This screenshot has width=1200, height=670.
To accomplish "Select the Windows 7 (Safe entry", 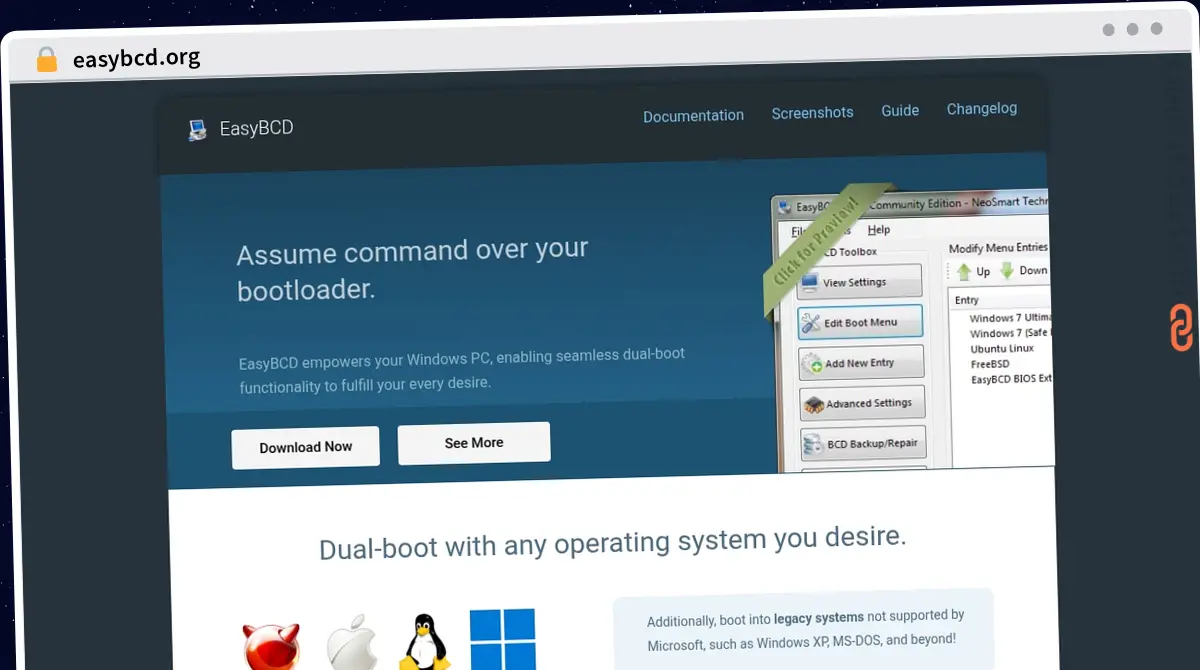I will (x=1010, y=333).
